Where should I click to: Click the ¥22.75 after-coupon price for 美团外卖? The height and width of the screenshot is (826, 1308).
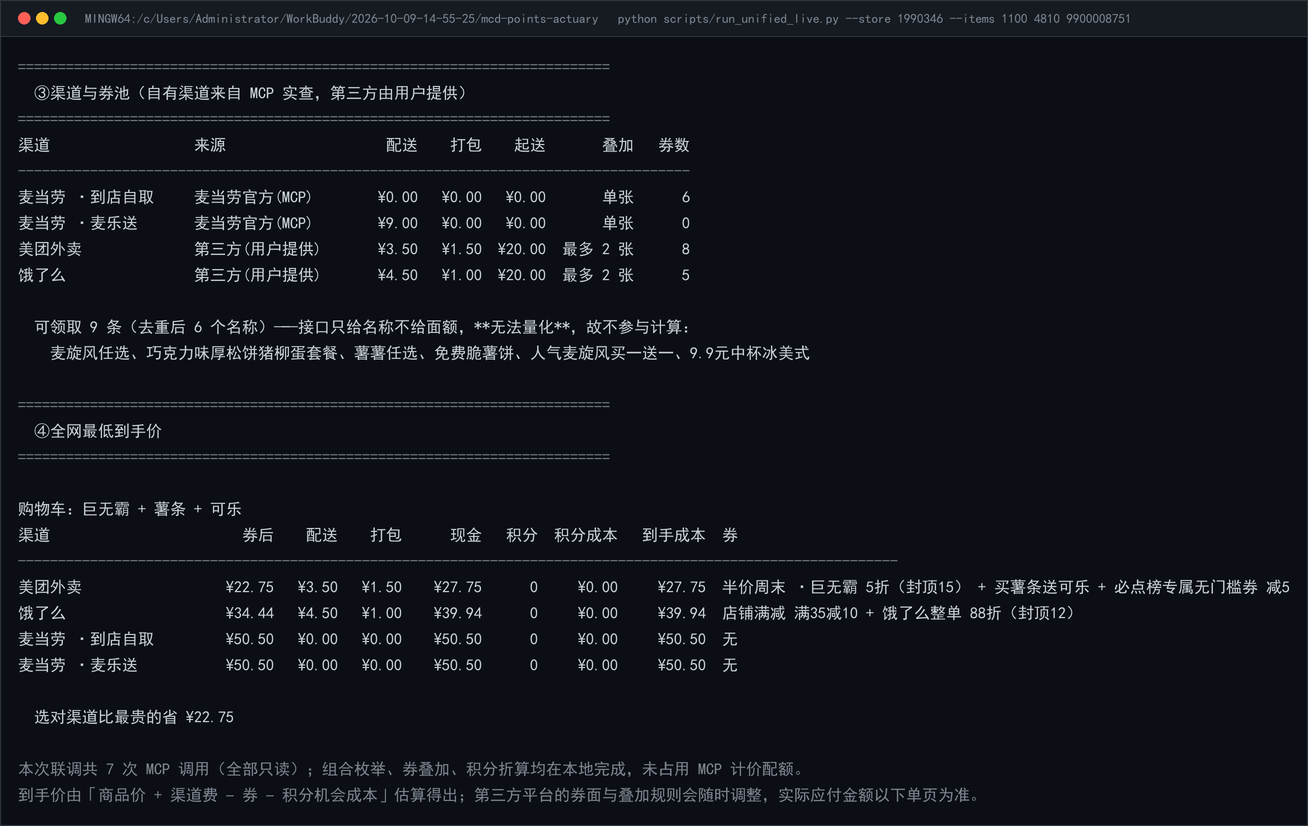tap(250, 587)
